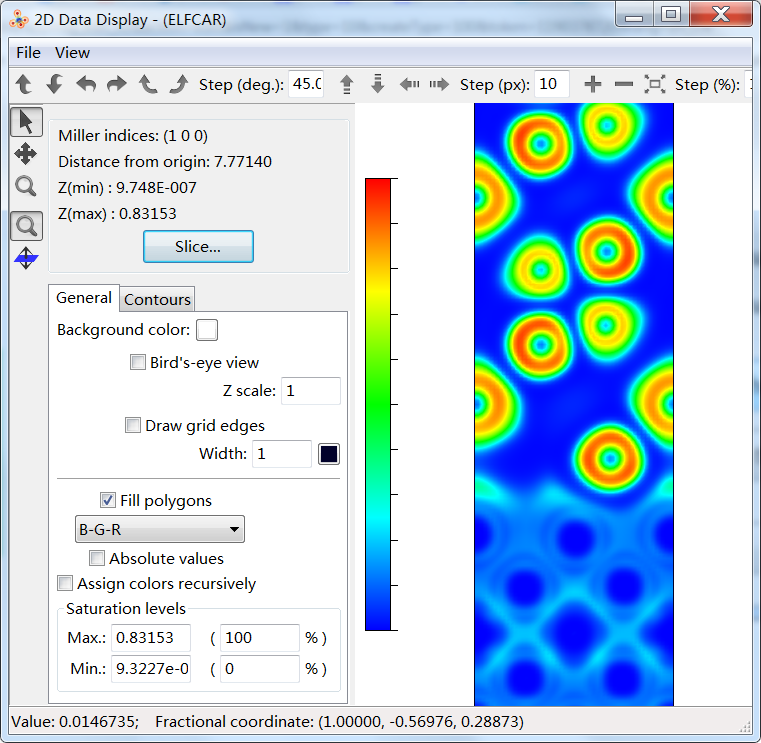
Task: Click the application icon in title bar
Action: (x=19, y=20)
